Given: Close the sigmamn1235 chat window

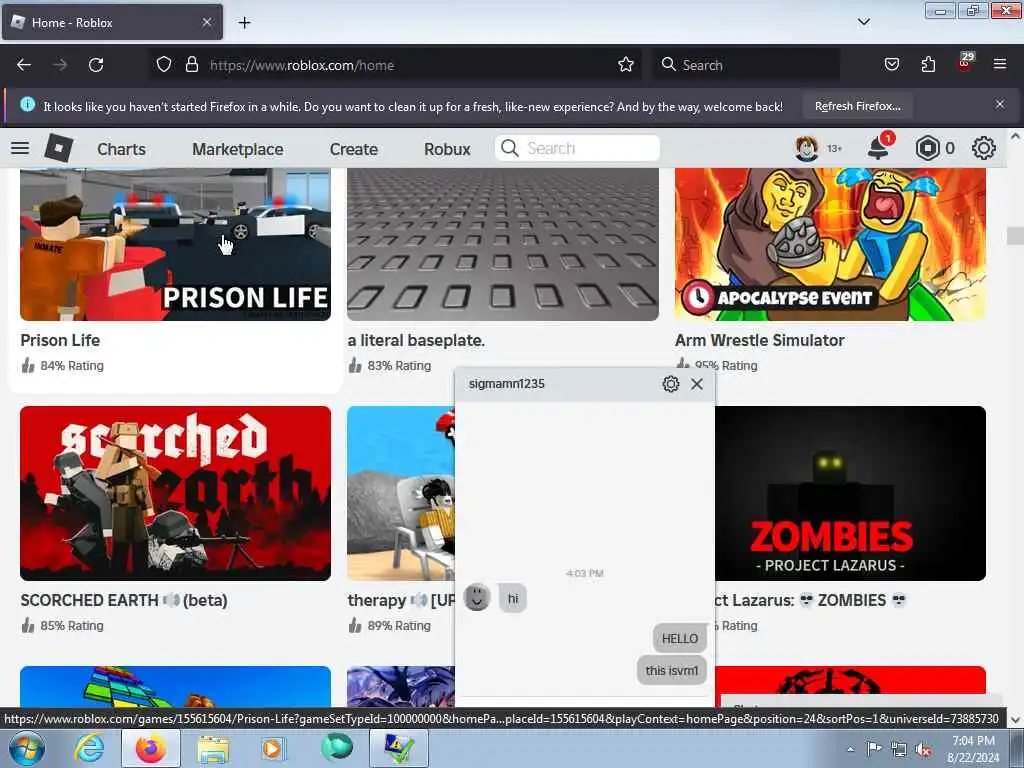Looking at the screenshot, I should [697, 384].
